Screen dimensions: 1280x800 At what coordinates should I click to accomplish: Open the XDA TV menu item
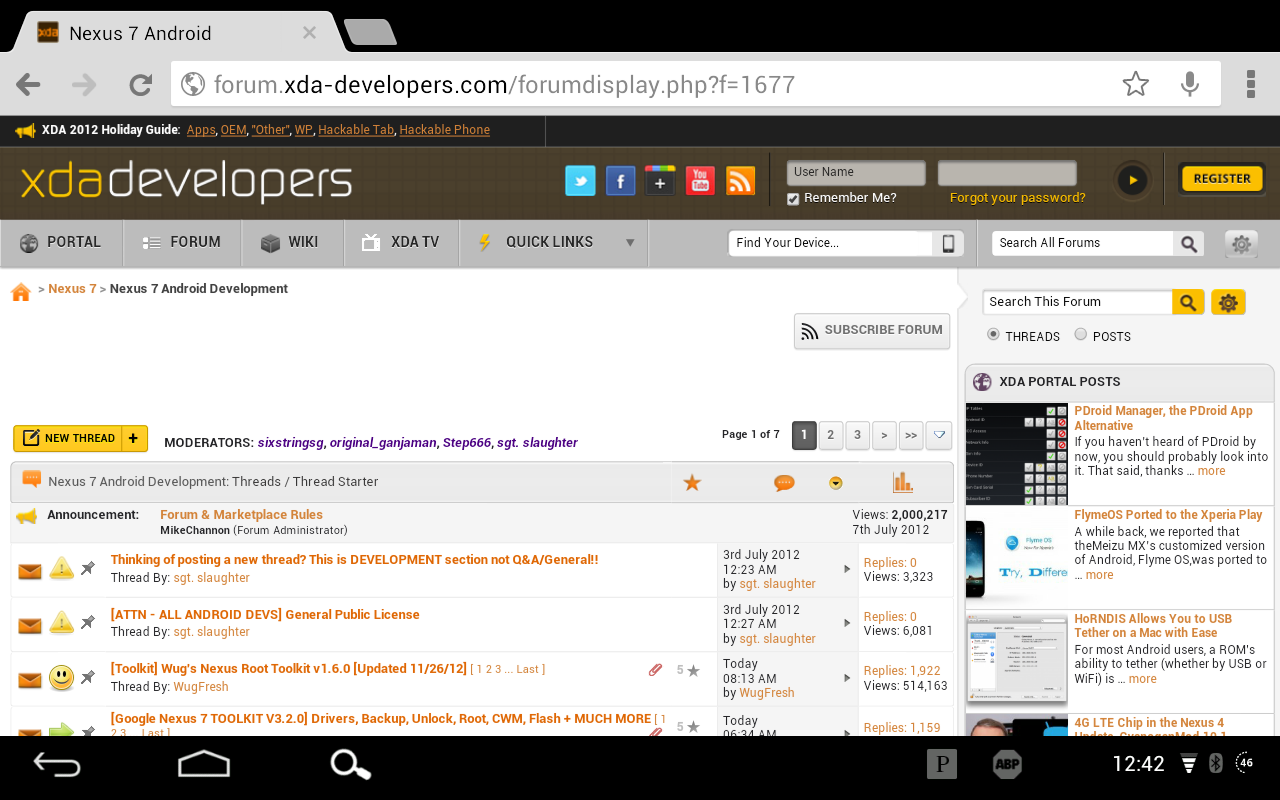[401, 242]
